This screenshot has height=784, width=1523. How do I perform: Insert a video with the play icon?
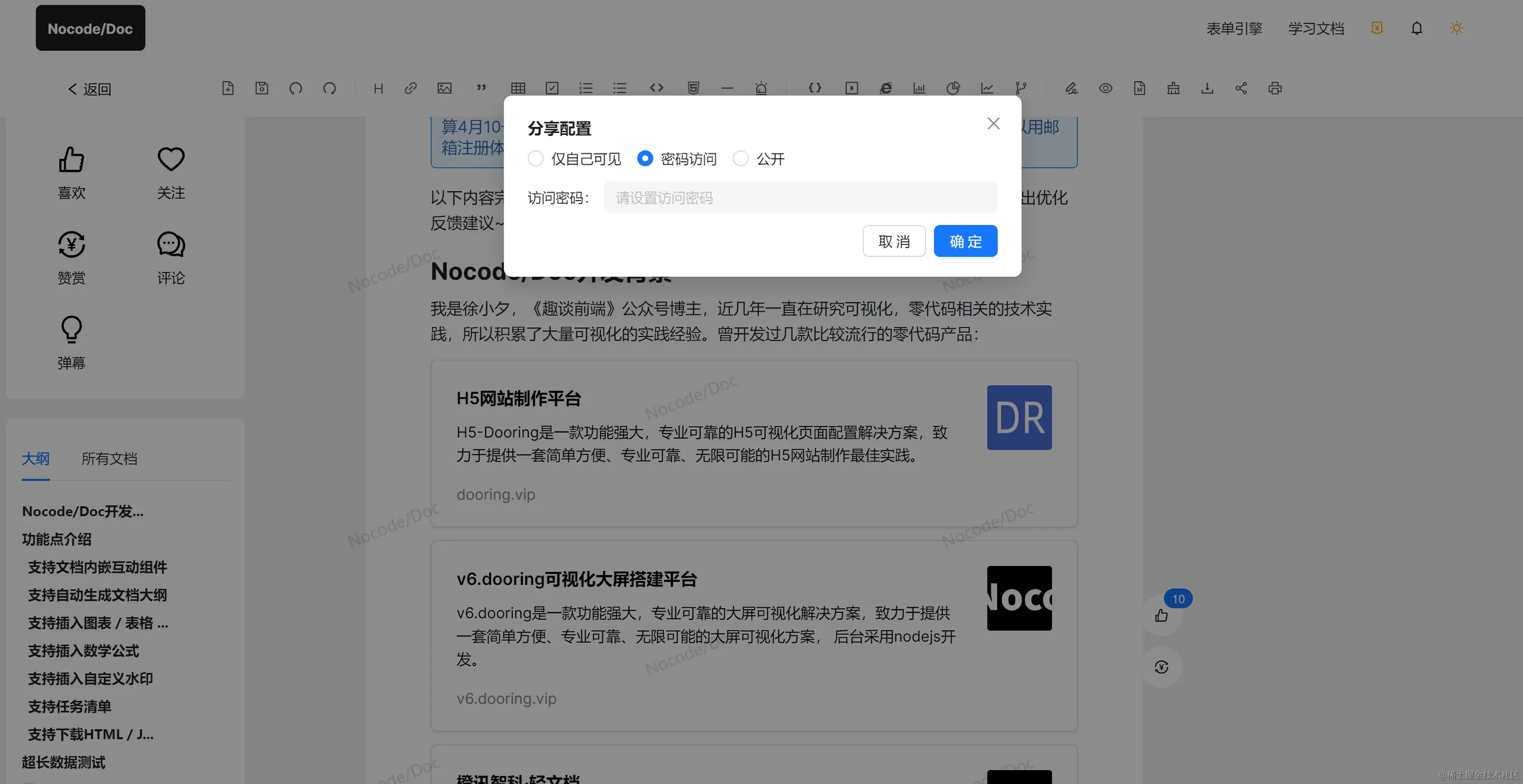852,88
